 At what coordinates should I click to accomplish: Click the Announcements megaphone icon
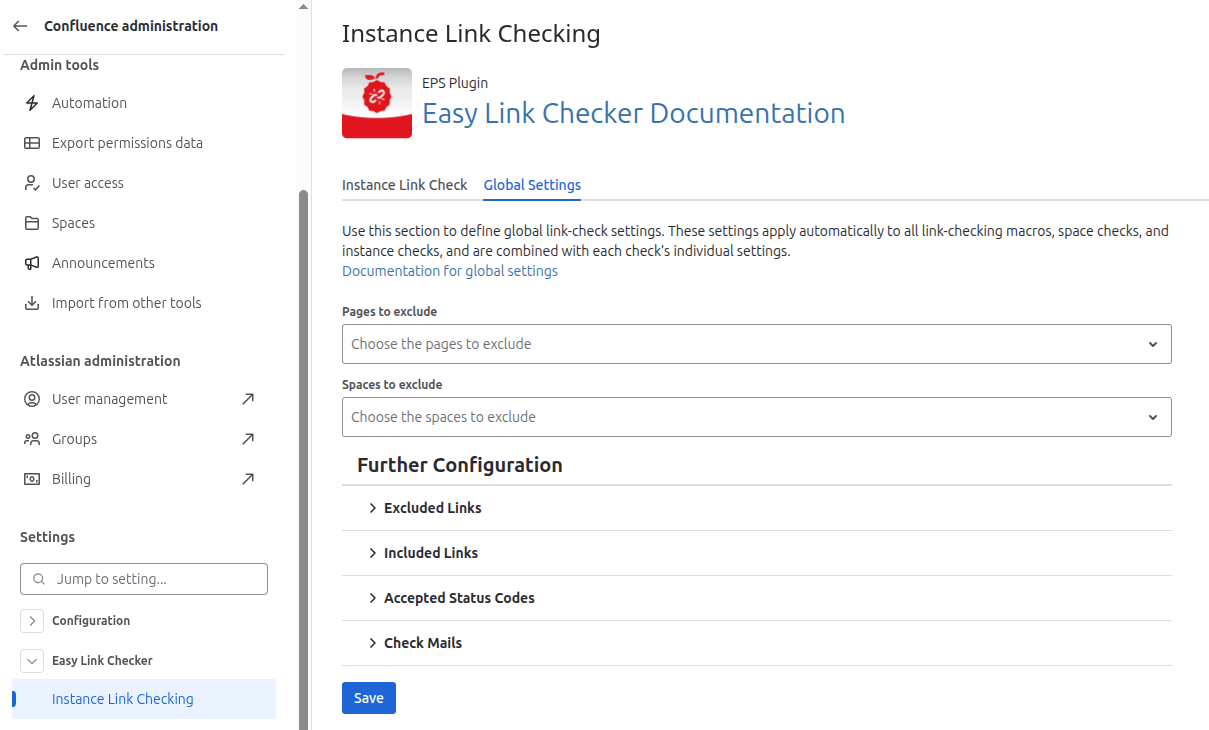[x=32, y=263]
